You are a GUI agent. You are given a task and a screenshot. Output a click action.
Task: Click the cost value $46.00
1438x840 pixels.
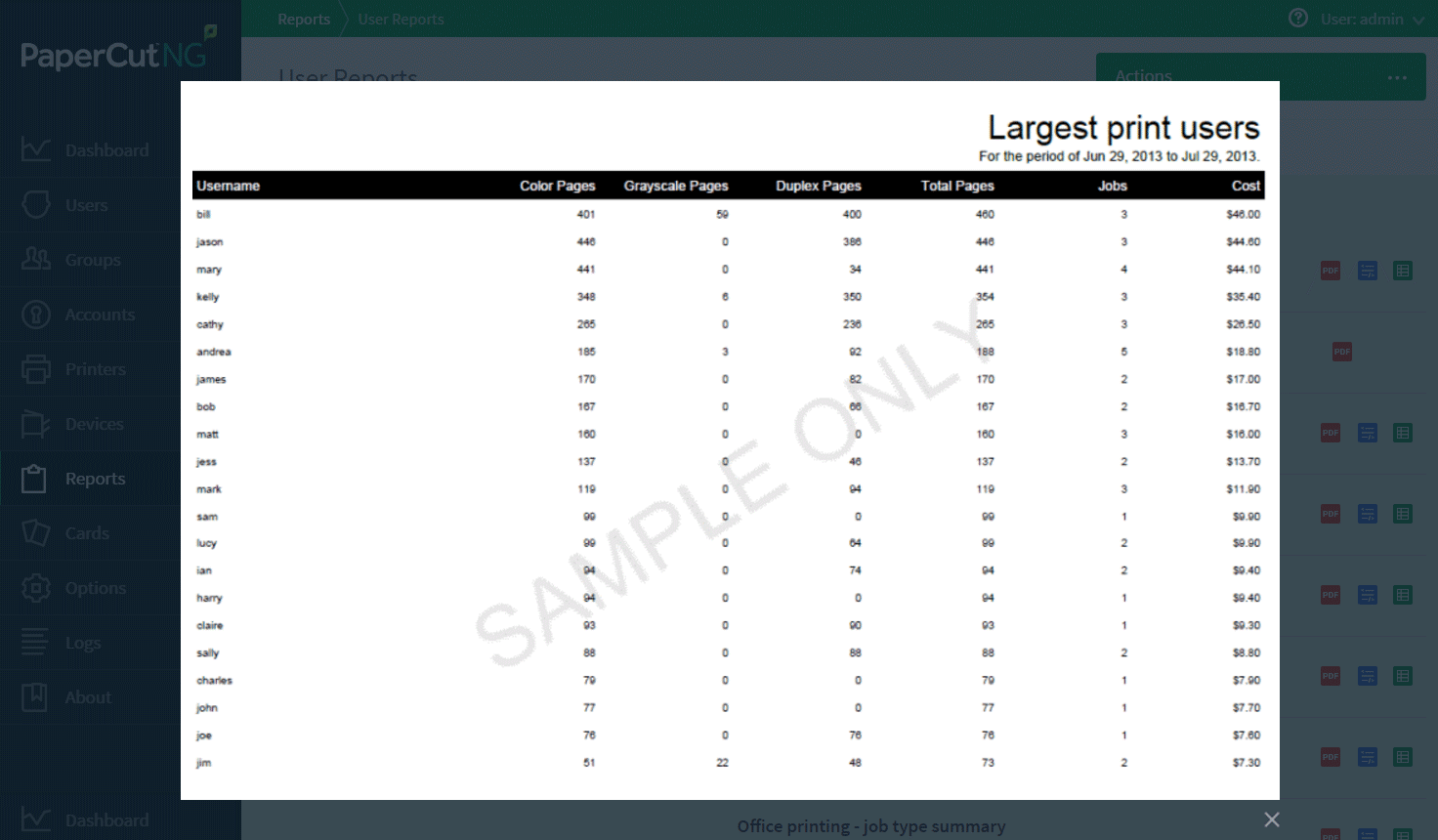(1244, 214)
